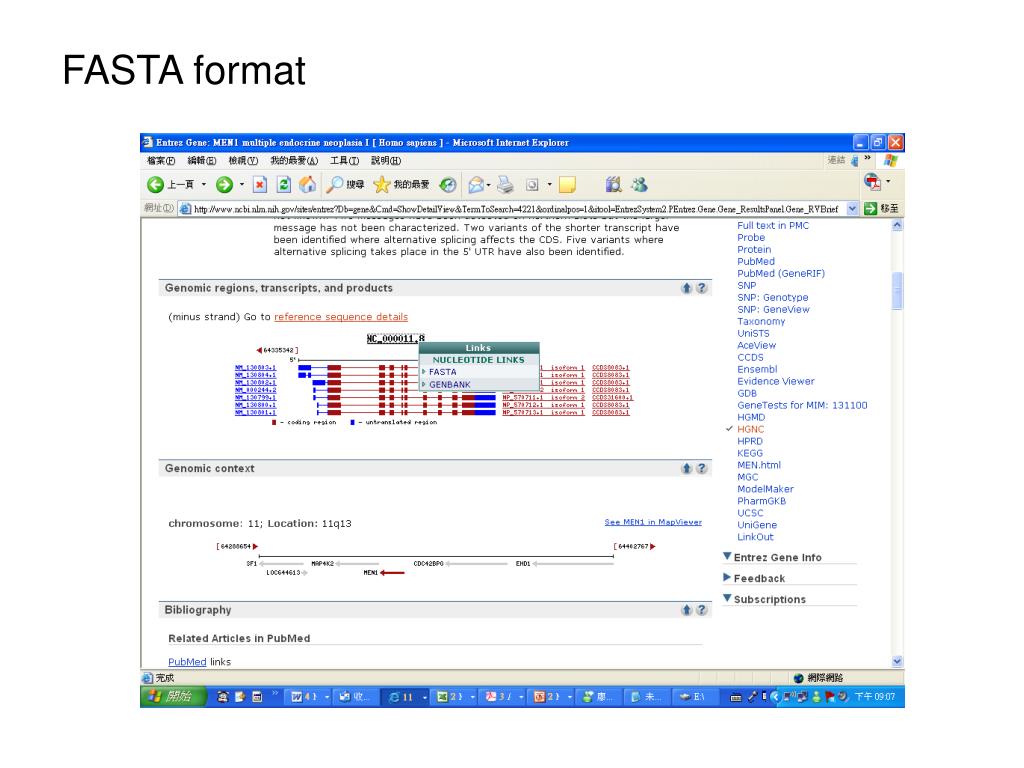Print the page with the printer icon

(x=505, y=185)
